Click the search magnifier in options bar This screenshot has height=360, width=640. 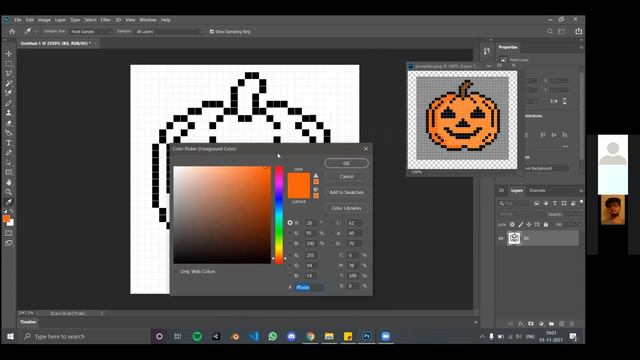(550, 31)
